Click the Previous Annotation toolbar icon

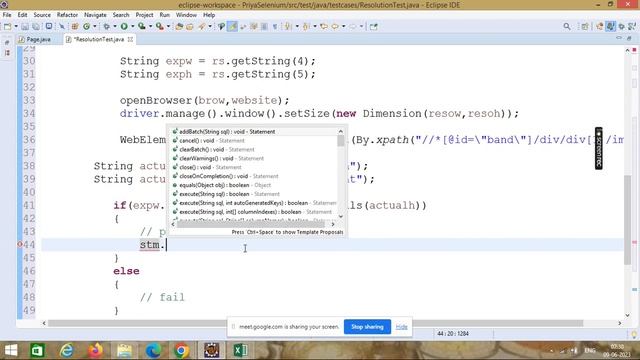(306, 27)
